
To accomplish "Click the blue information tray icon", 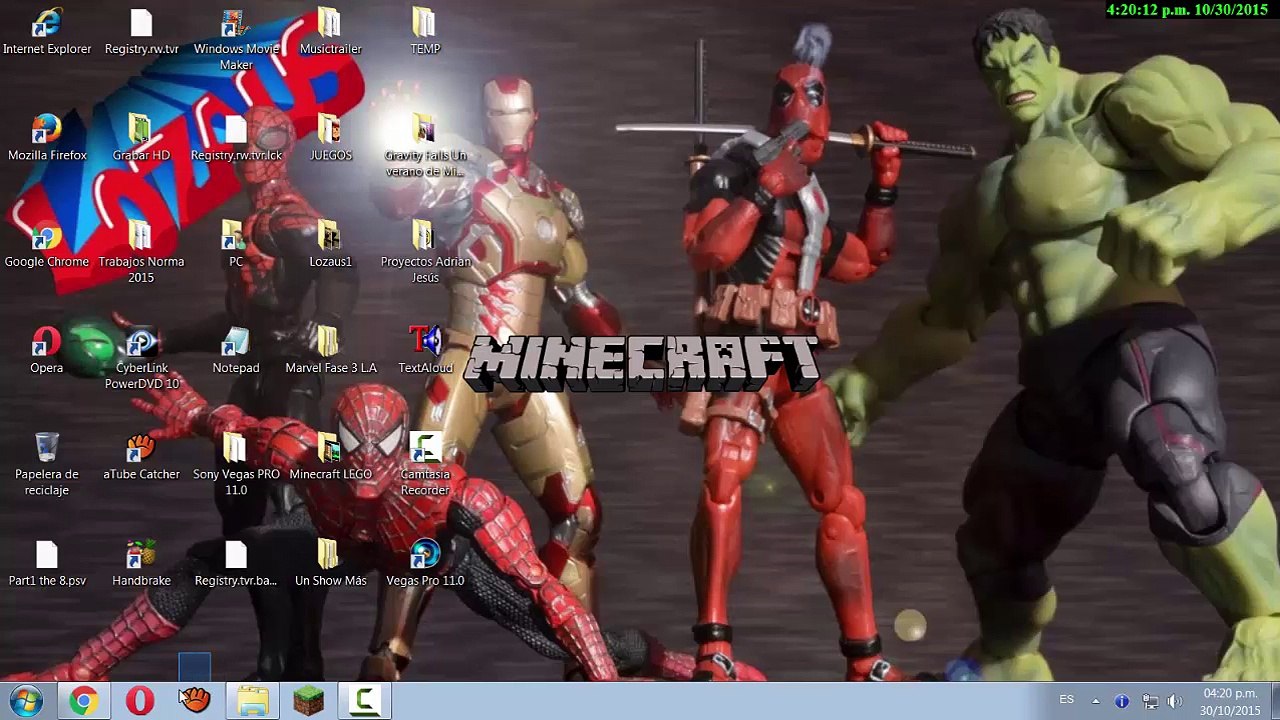I will click(1122, 702).
